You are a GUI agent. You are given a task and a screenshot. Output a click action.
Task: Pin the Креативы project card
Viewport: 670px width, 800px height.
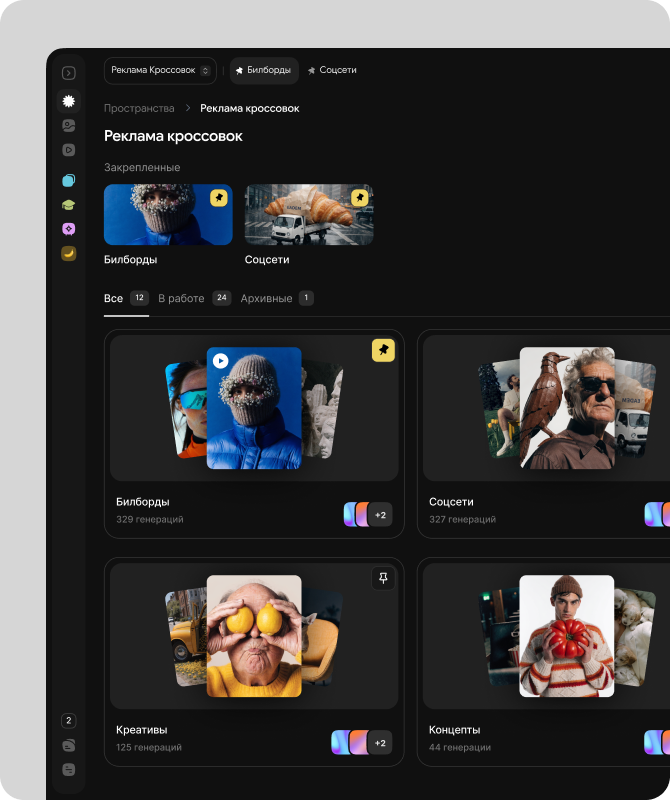coord(384,577)
